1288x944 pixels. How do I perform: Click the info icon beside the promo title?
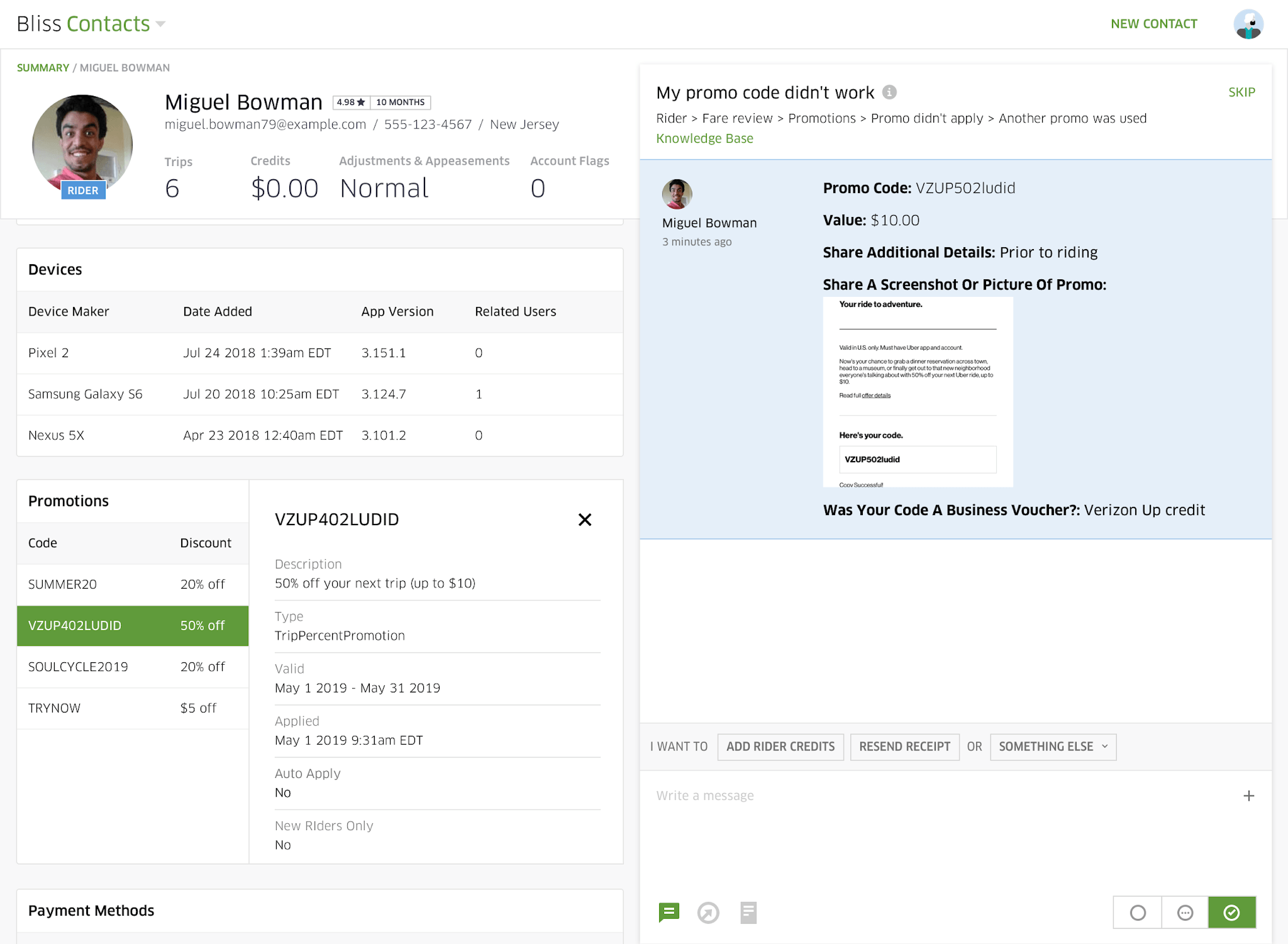(889, 92)
